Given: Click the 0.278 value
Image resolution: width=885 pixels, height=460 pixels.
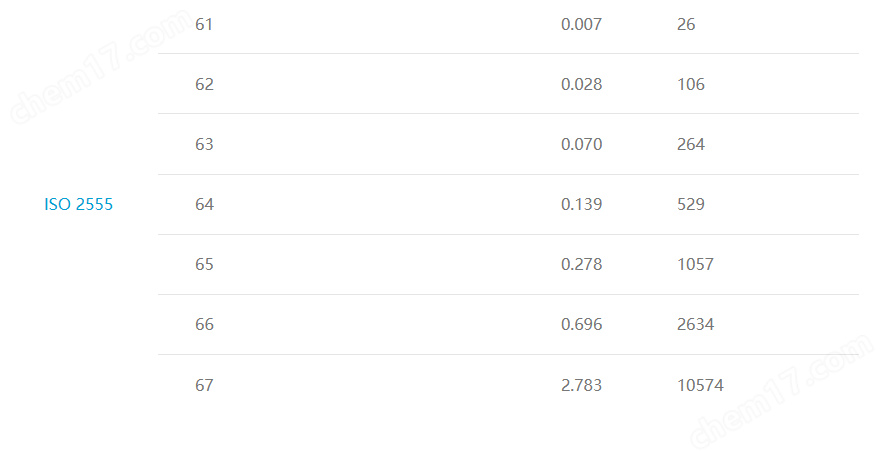Looking at the screenshot, I should pyautogui.click(x=581, y=264).
